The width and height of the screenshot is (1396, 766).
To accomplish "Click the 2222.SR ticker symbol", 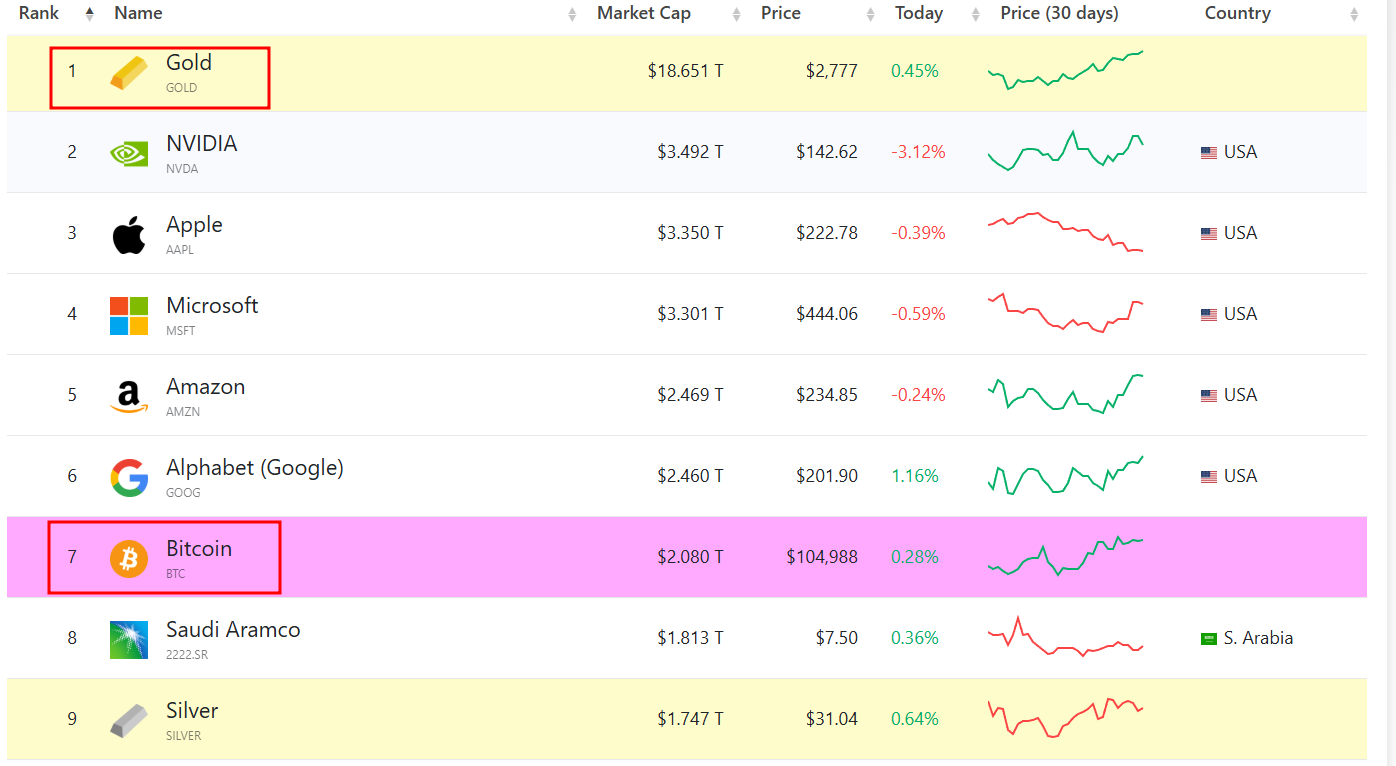I will [187, 655].
